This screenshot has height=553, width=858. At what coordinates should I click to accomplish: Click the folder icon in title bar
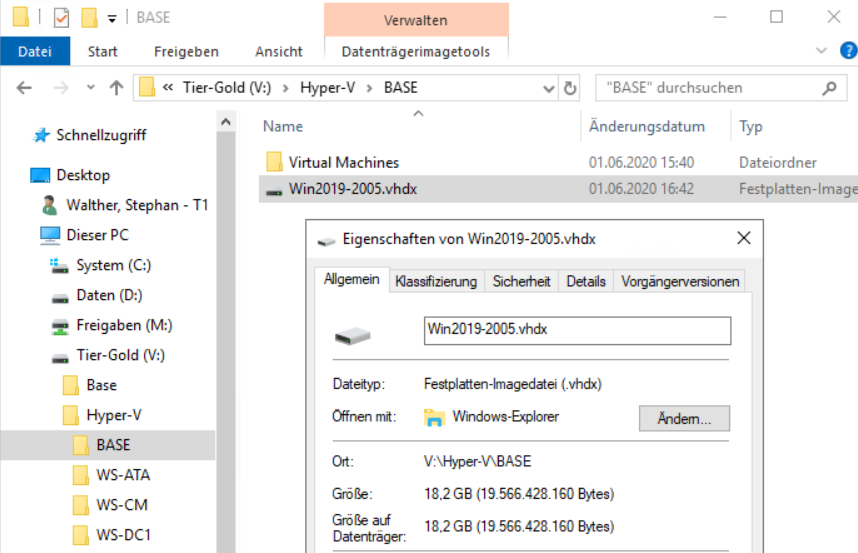[21, 17]
